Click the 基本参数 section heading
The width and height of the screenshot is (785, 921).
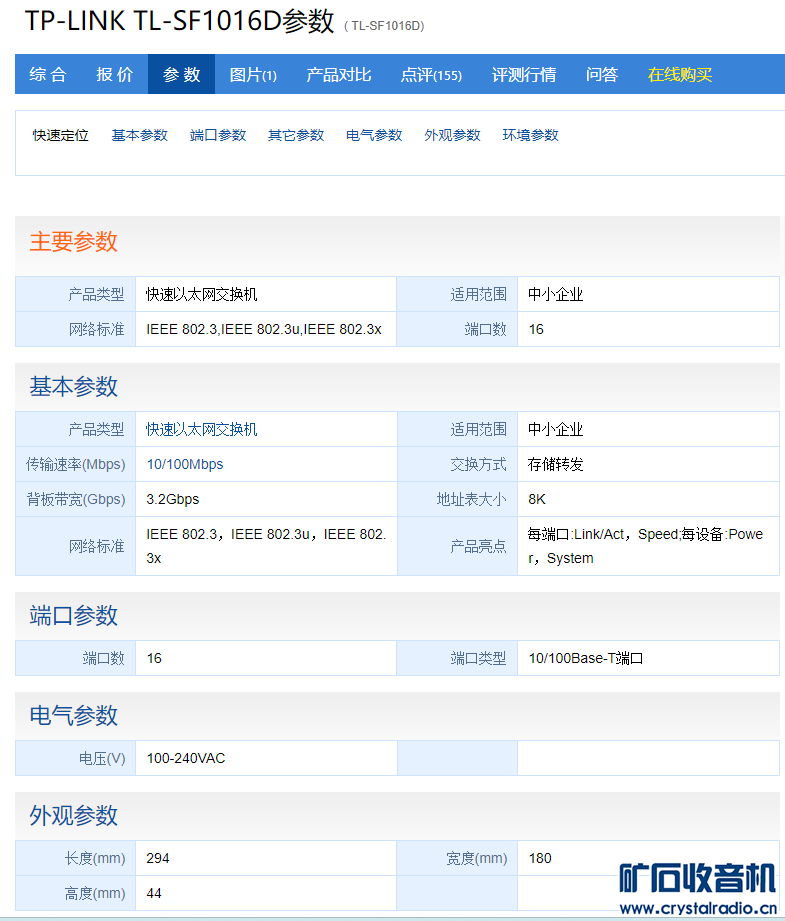[73, 387]
